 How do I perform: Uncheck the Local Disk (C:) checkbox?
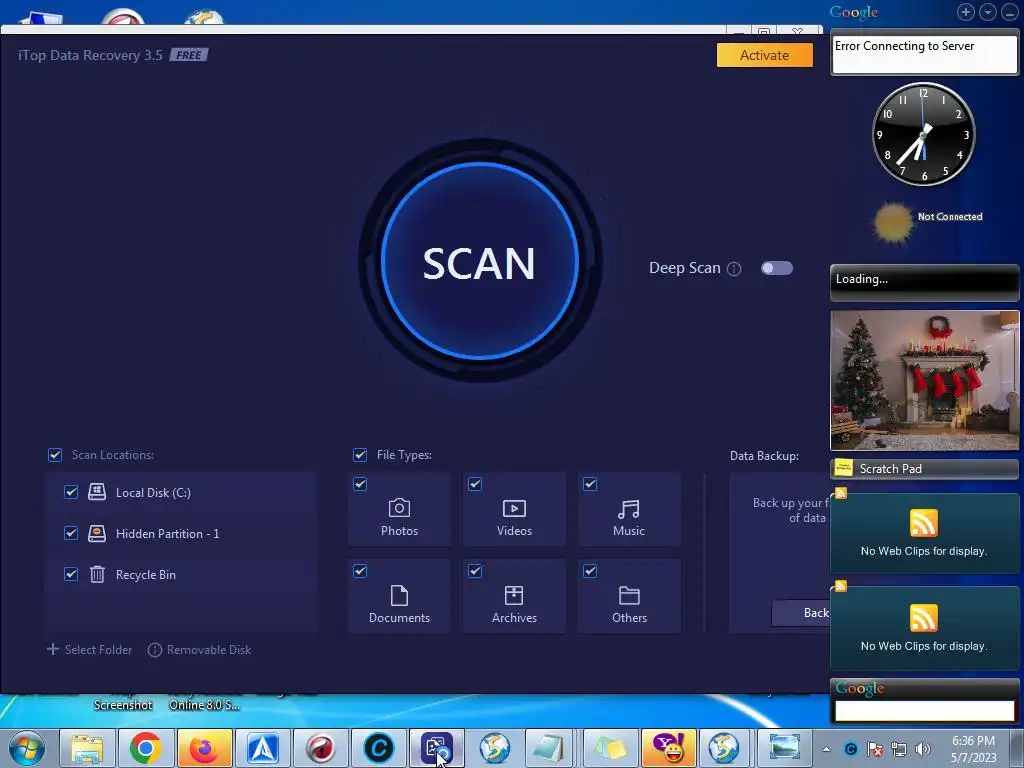click(x=71, y=492)
